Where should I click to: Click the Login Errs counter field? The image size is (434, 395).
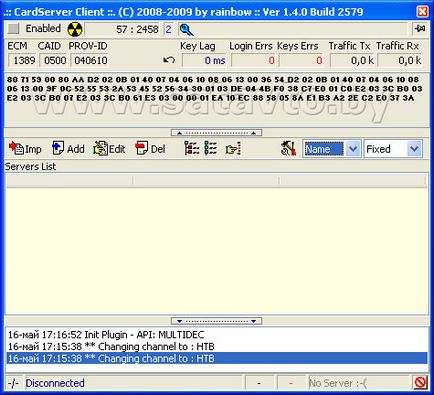coord(253,60)
